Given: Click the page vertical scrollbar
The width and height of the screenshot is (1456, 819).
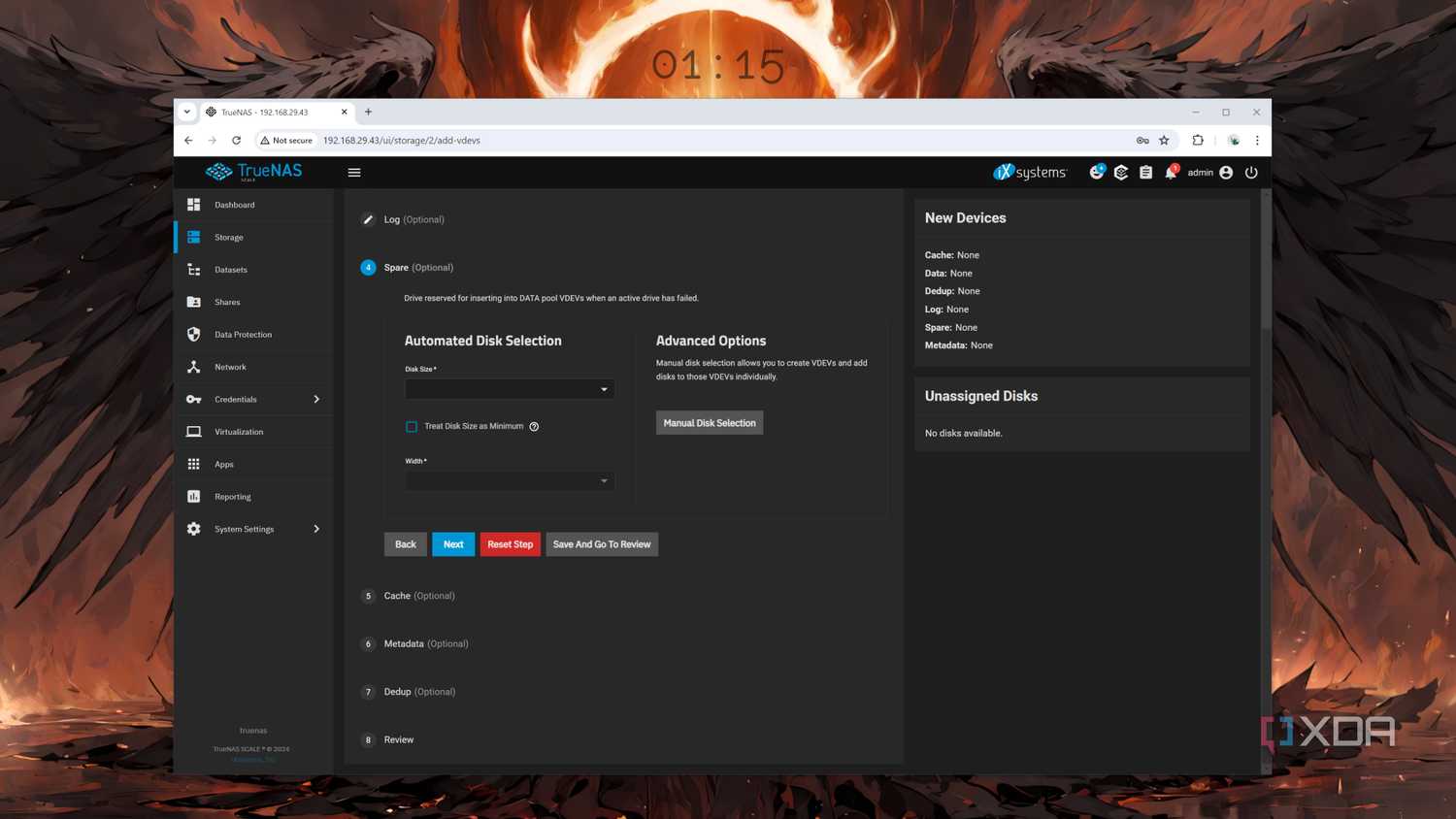Looking at the screenshot, I should point(1266,262).
